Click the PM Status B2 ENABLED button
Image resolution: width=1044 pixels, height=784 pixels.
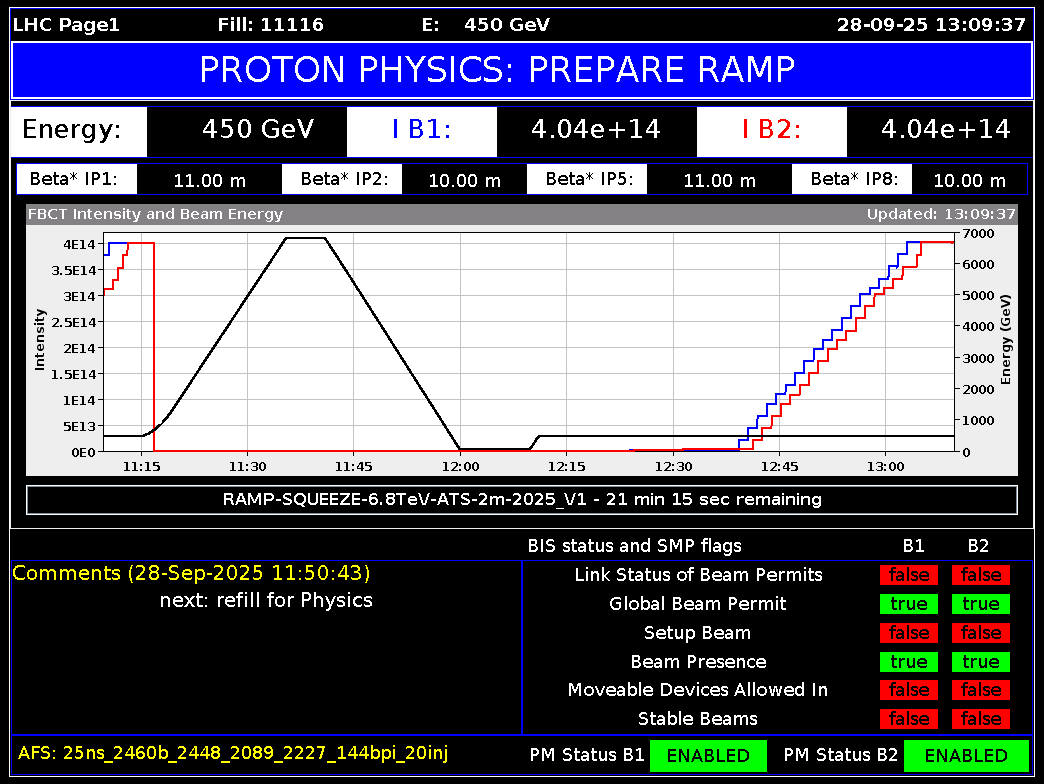(x=966, y=756)
